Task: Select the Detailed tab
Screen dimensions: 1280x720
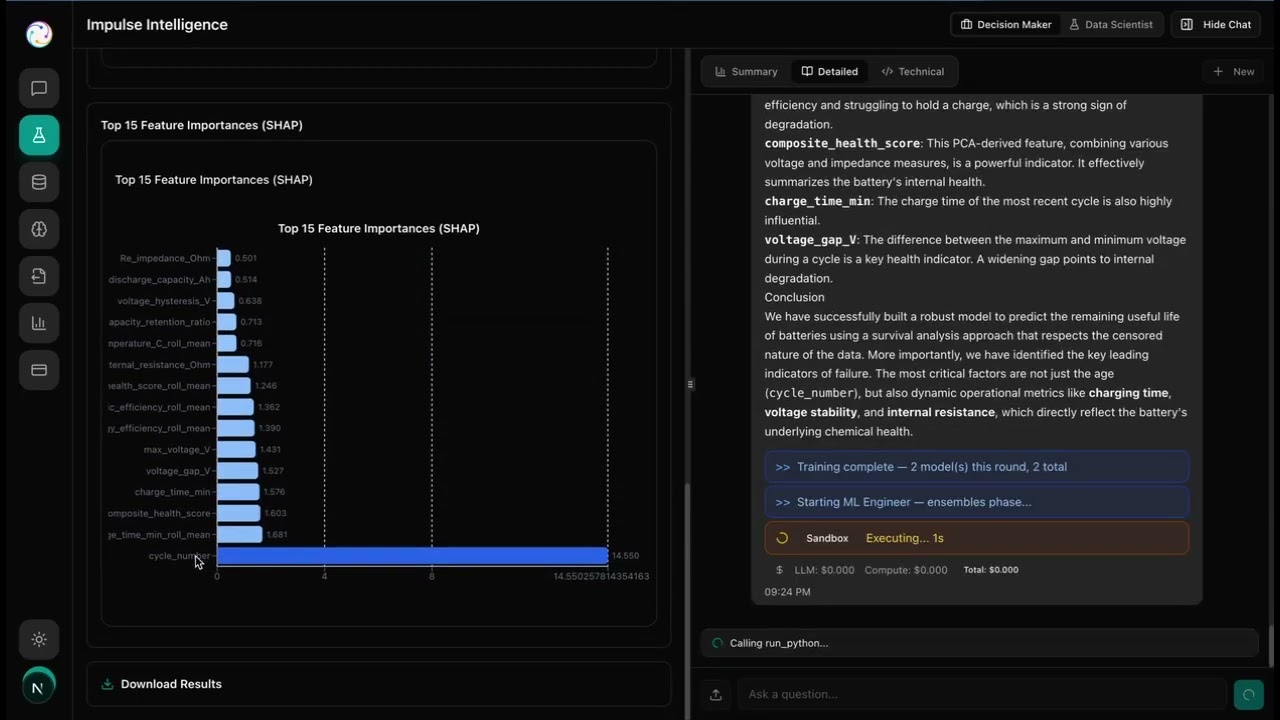Action: 830,72
